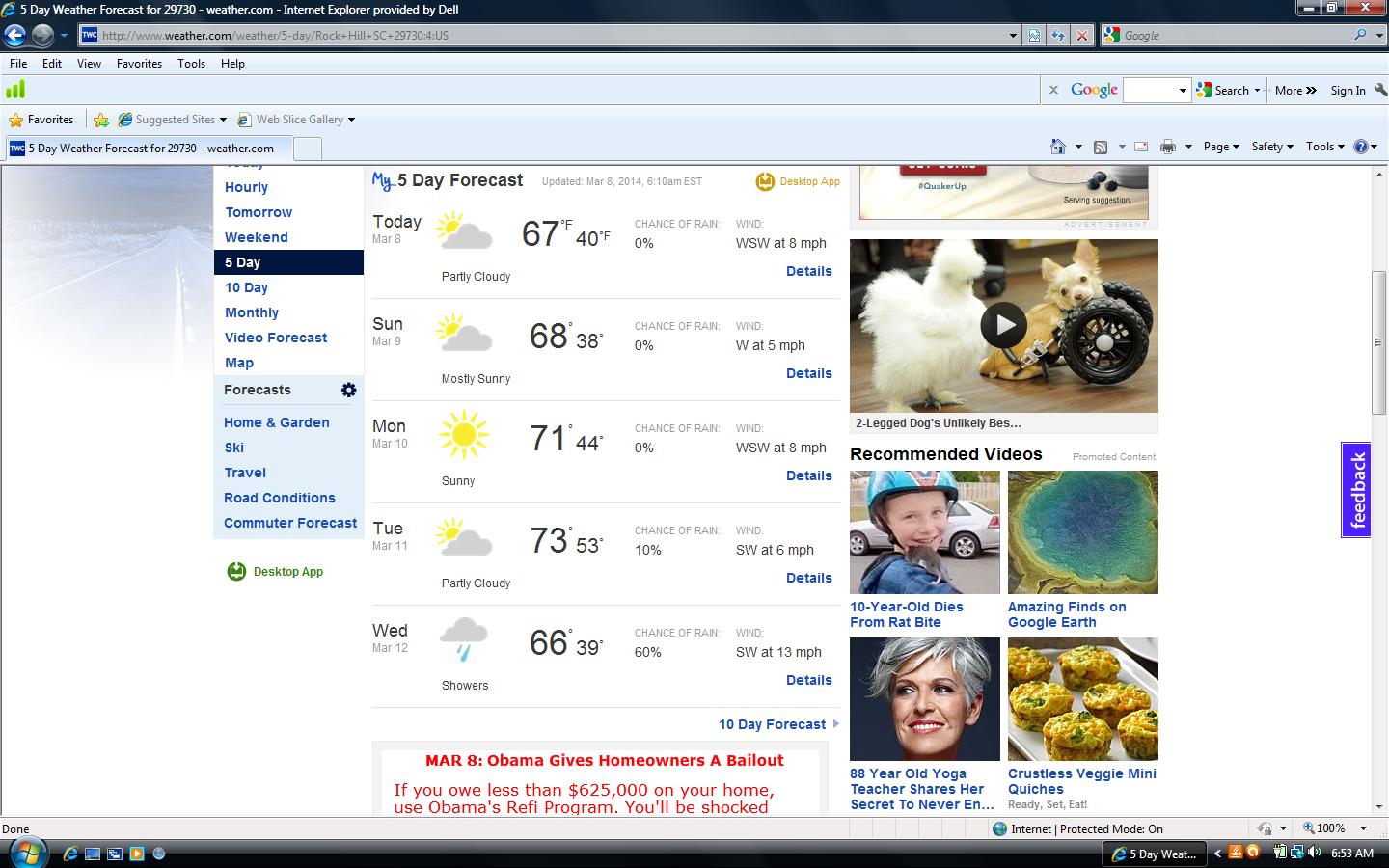Click the Crustless Veggie Mini Quiches thumbnail
This screenshot has width=1389, height=868.
tap(1082, 699)
